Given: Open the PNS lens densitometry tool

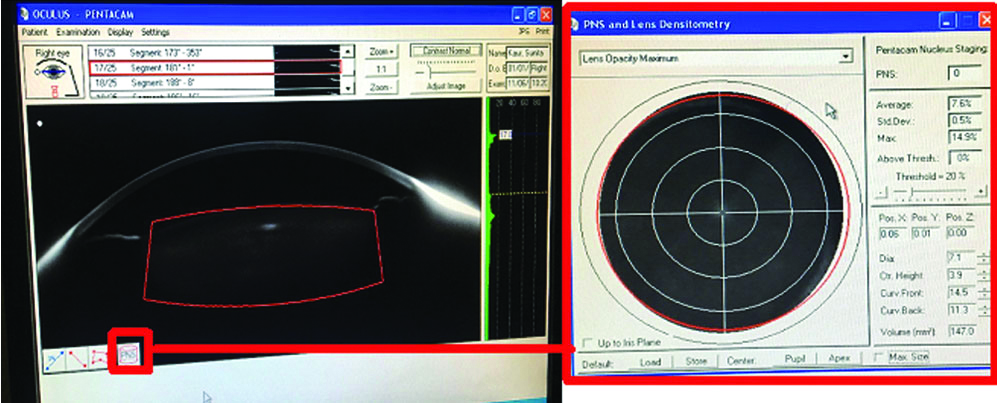Looking at the screenshot, I should tap(129, 354).
